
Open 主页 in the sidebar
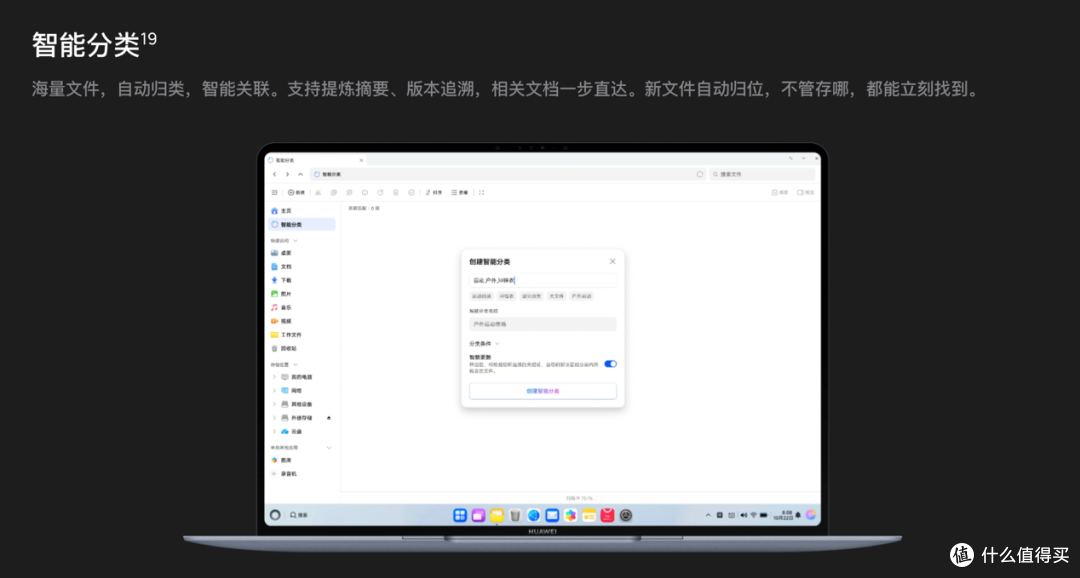click(302, 211)
